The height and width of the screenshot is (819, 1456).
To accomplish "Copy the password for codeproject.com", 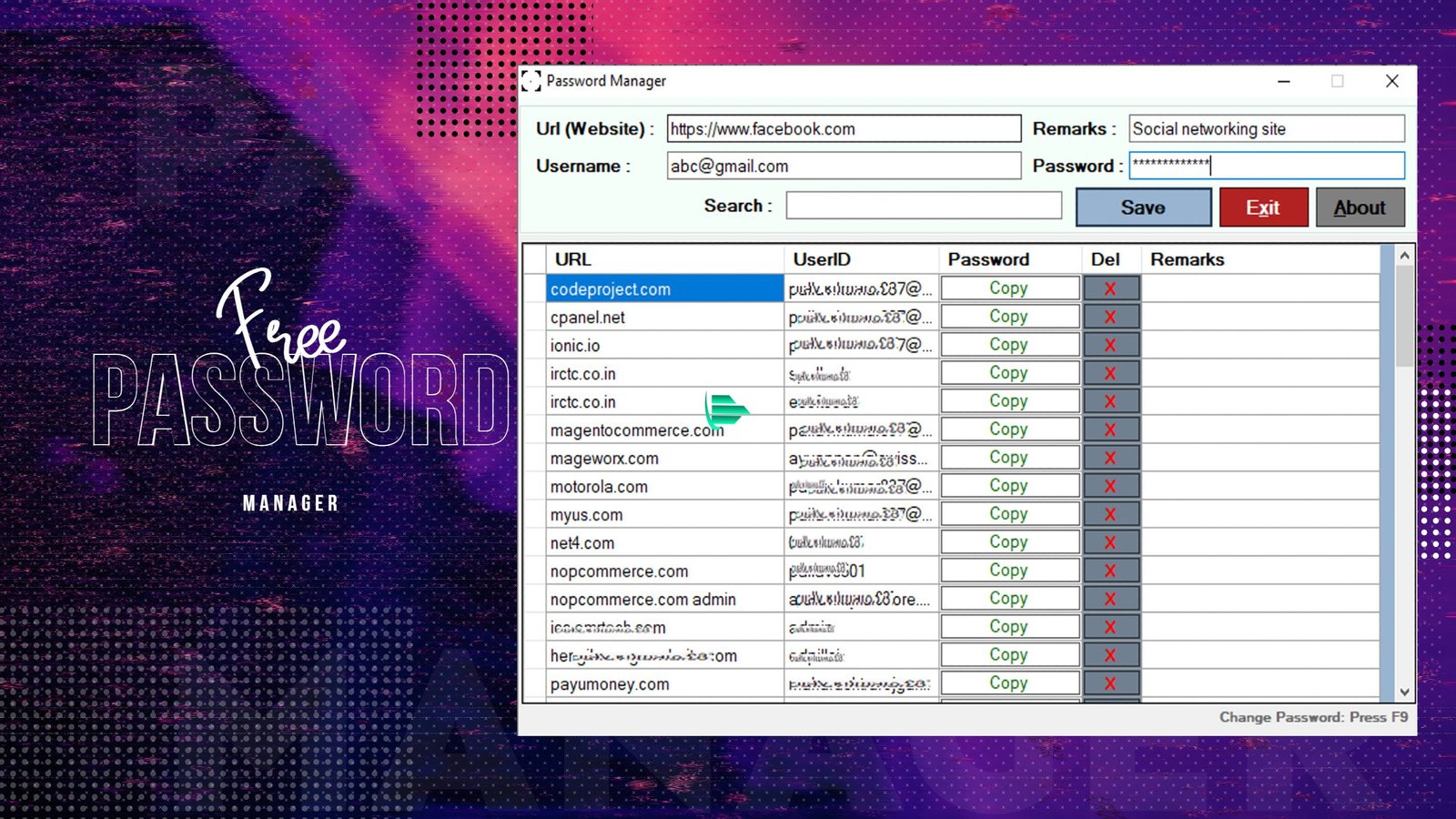I will (x=1009, y=288).
